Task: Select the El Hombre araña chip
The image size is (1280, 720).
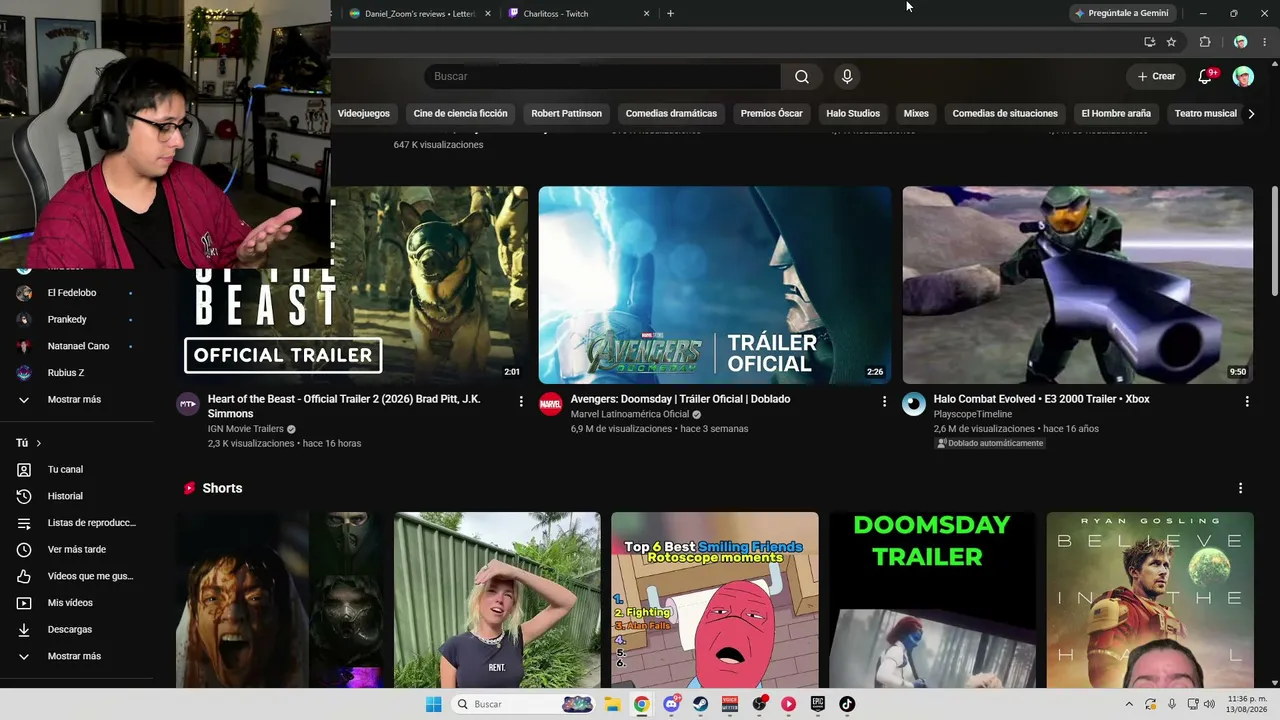Action: point(1116,114)
